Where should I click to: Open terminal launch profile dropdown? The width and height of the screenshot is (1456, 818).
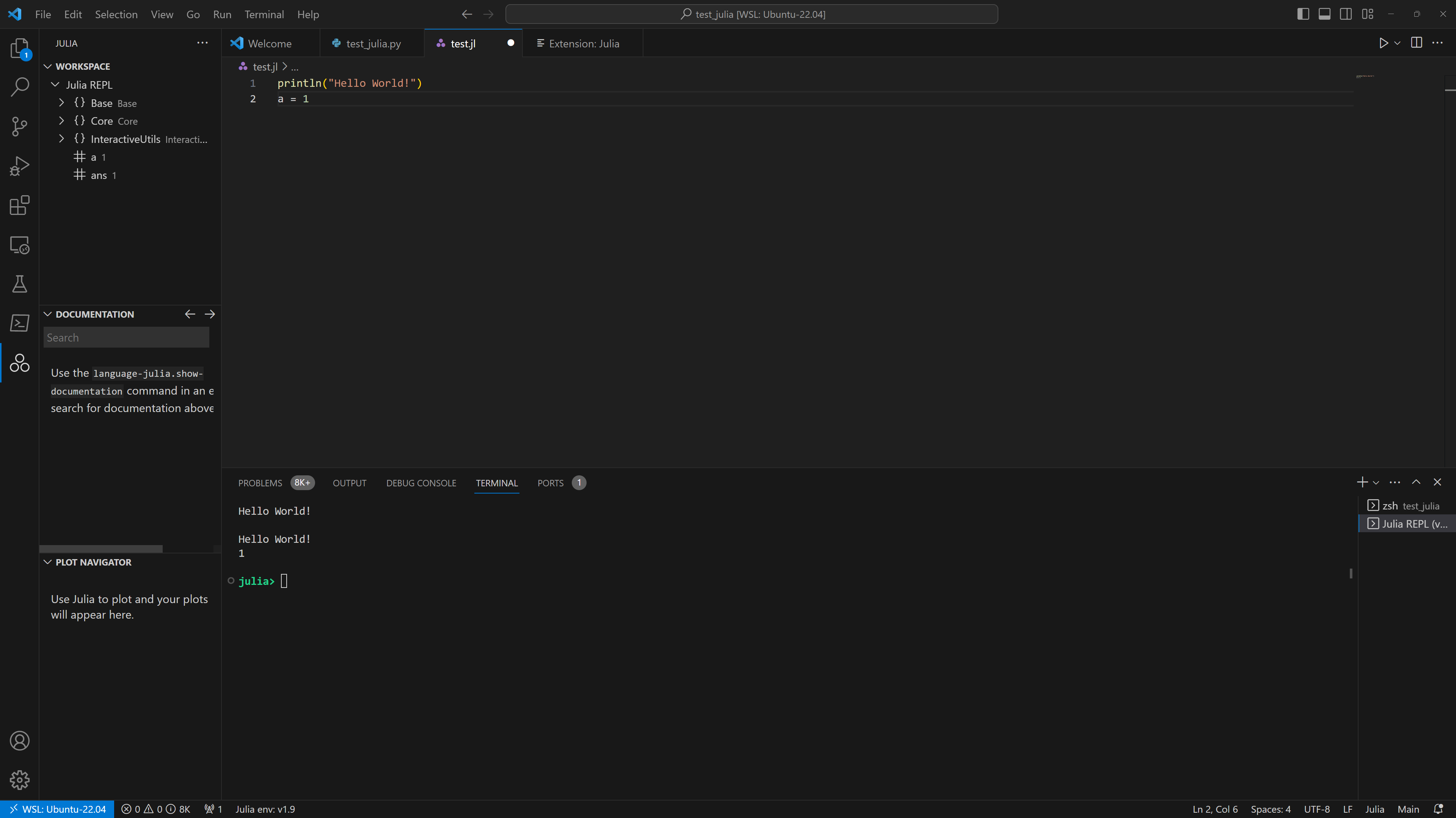pos(1376,483)
